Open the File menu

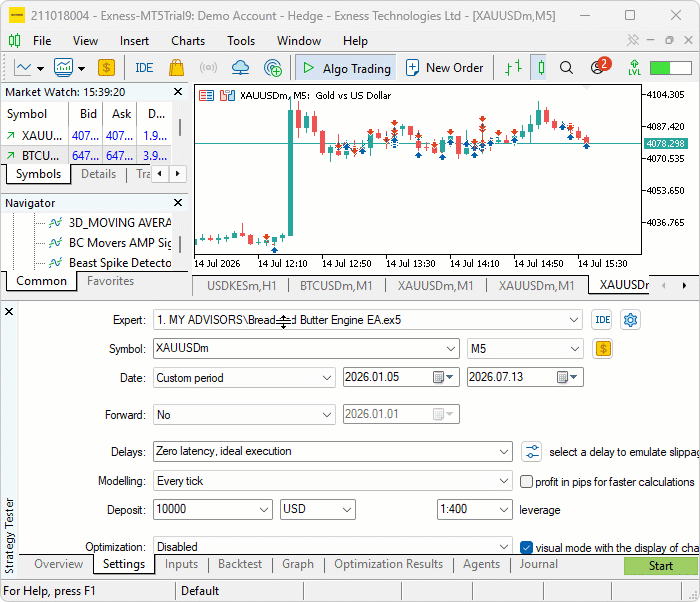[x=42, y=41]
